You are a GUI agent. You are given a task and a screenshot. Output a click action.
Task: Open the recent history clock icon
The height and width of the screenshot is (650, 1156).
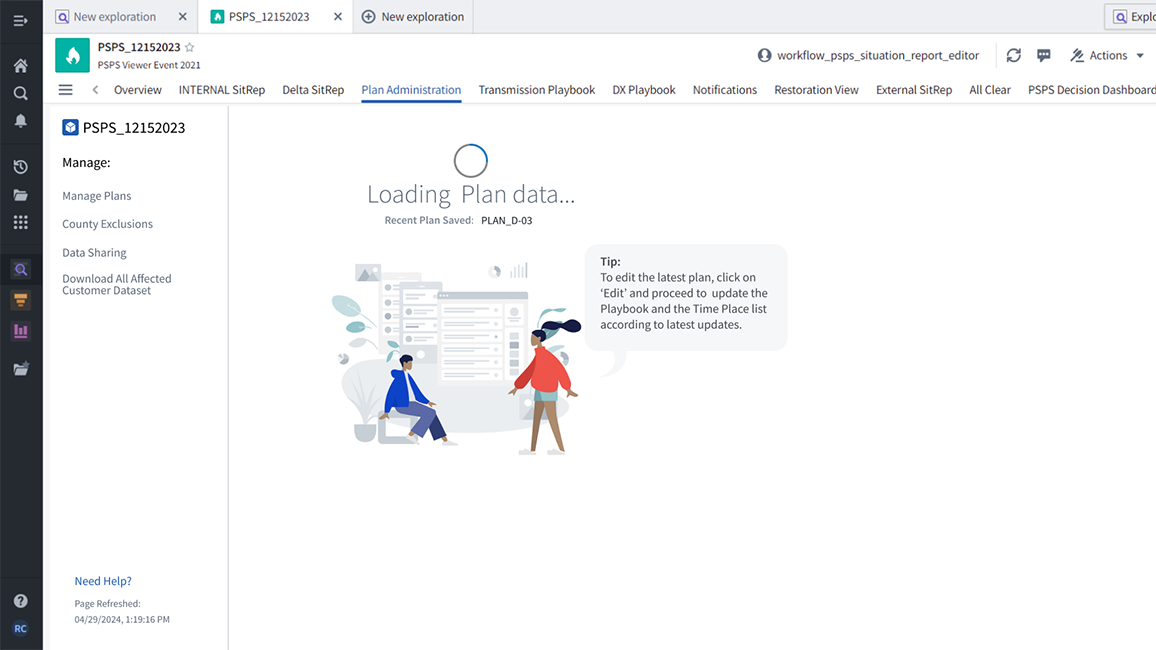pyautogui.click(x=20, y=167)
